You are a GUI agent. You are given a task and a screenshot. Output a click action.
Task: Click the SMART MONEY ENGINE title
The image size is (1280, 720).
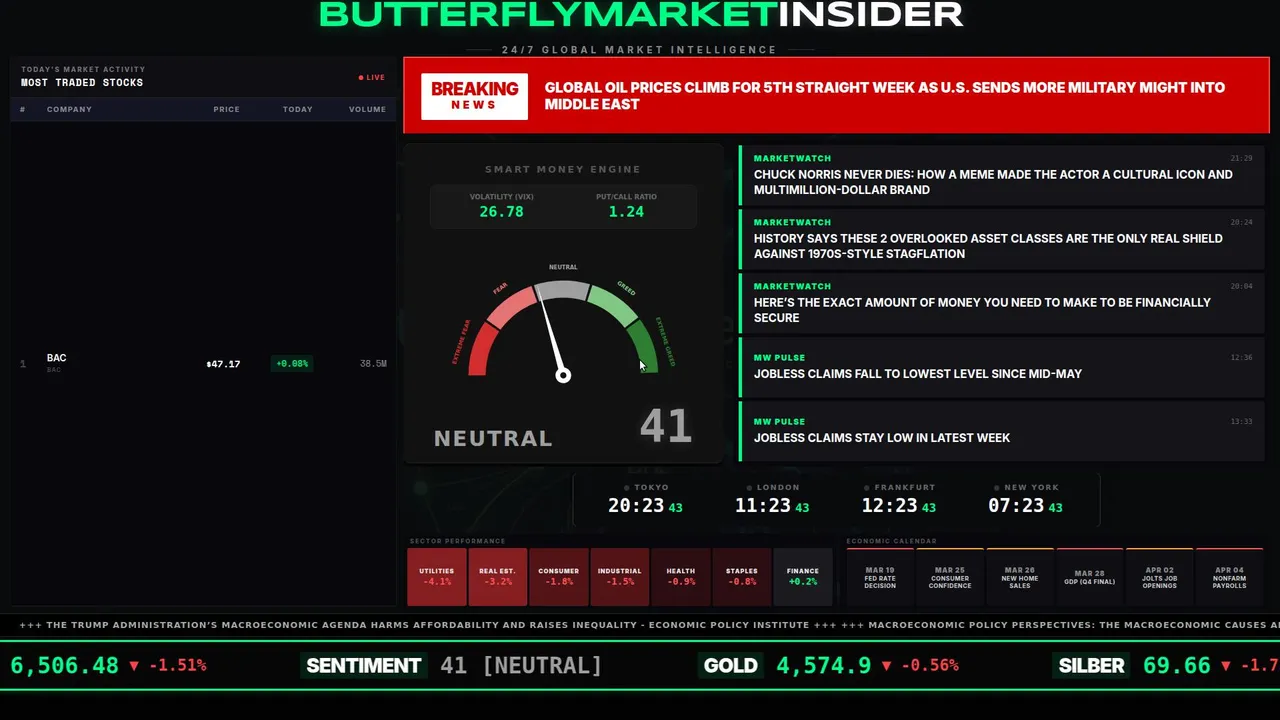coord(563,170)
